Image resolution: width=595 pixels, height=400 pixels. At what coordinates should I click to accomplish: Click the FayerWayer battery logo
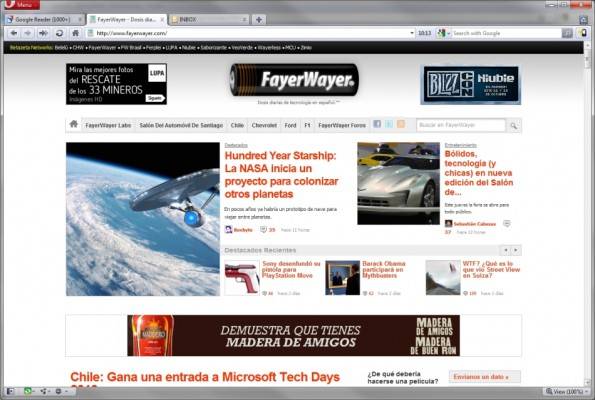[x=294, y=80]
